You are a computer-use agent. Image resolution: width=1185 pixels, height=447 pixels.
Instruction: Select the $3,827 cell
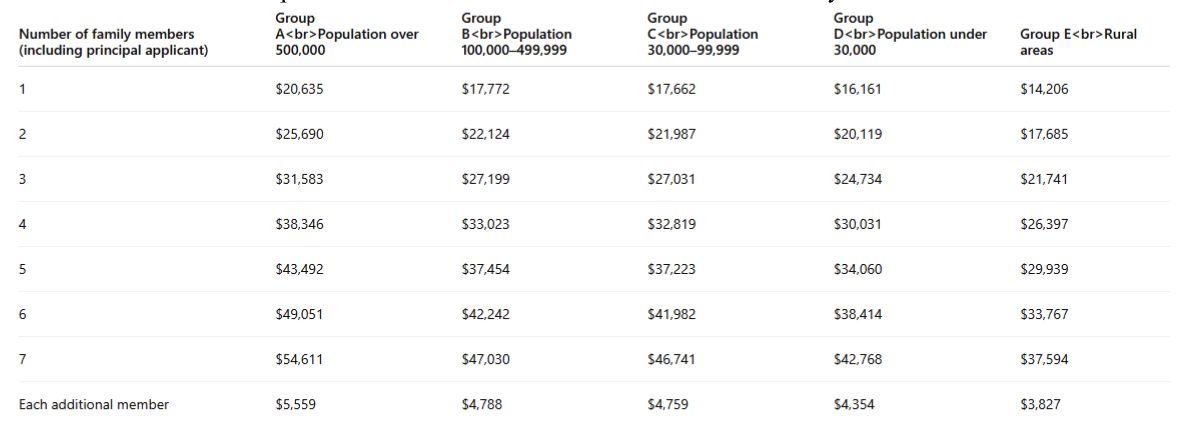tap(1040, 404)
